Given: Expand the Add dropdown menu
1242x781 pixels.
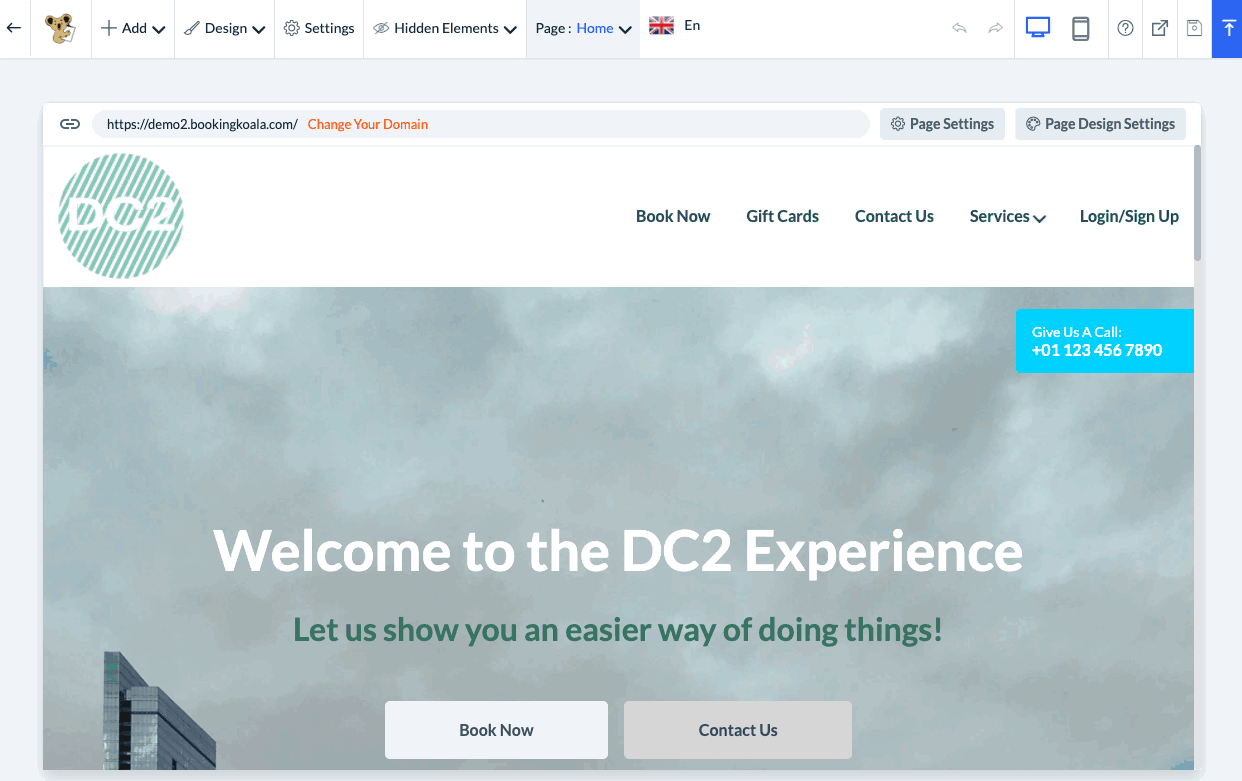Looking at the screenshot, I should pos(133,28).
